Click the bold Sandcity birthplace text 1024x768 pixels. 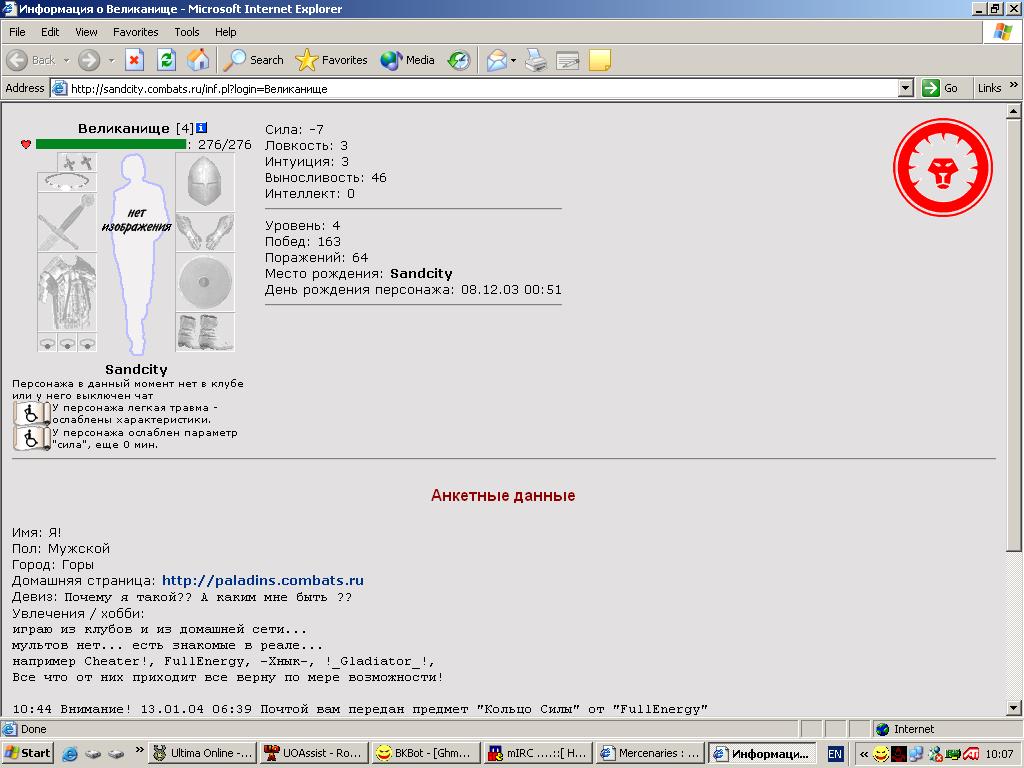(x=421, y=274)
